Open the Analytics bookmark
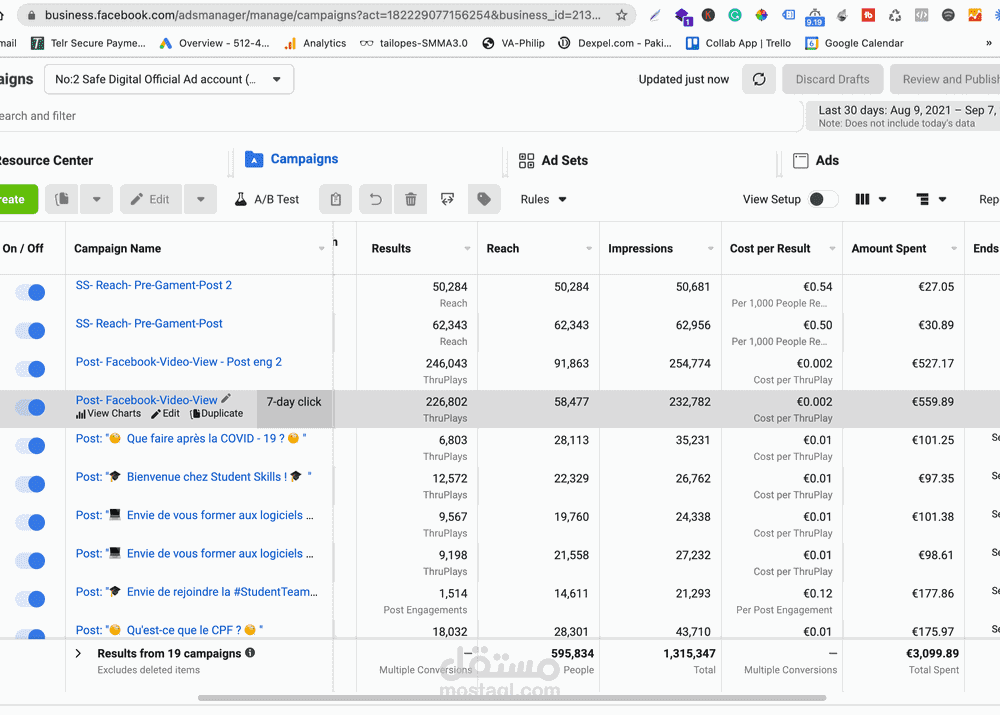1000x715 pixels. pyautogui.click(x=315, y=43)
